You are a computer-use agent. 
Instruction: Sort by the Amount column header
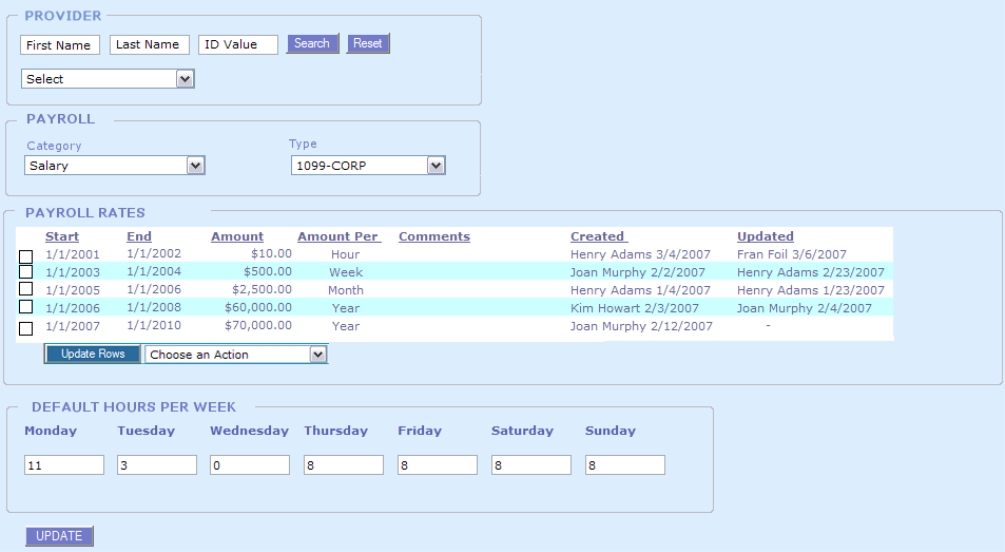coord(237,237)
